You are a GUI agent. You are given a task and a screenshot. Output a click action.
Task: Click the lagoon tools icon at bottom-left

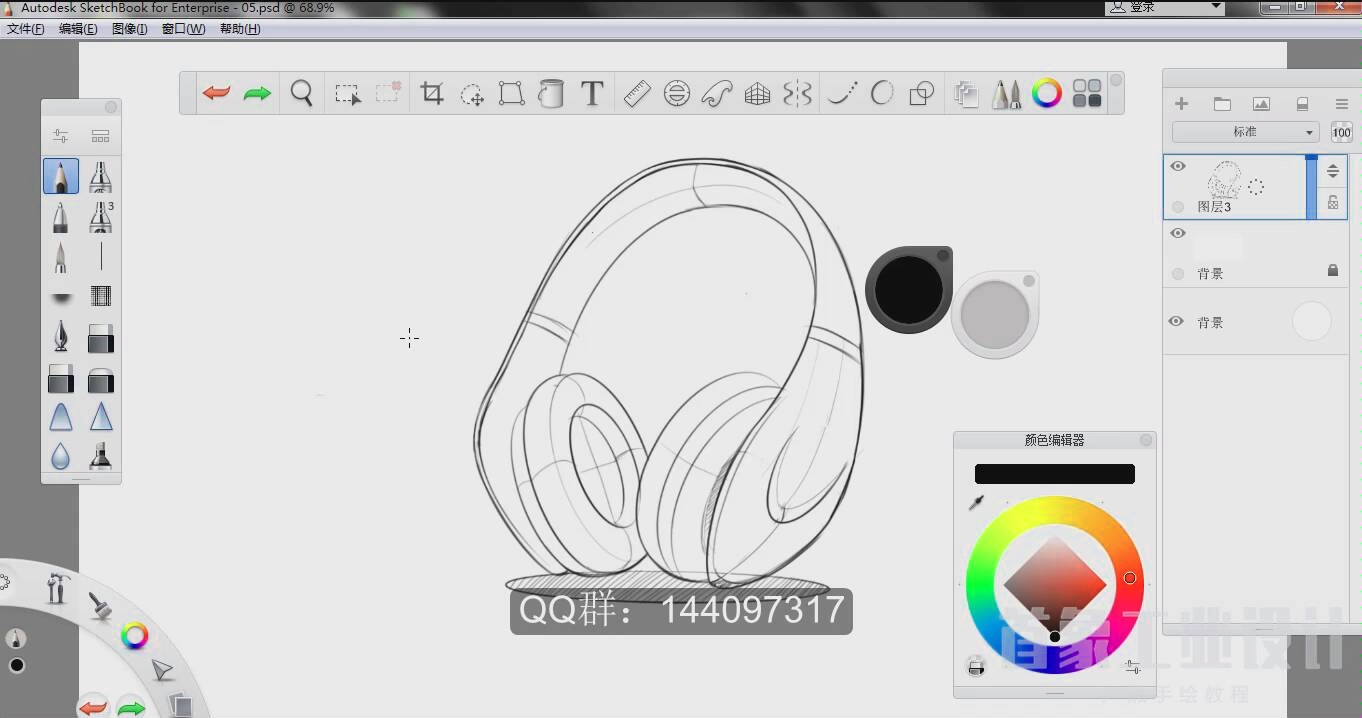click(x=57, y=587)
